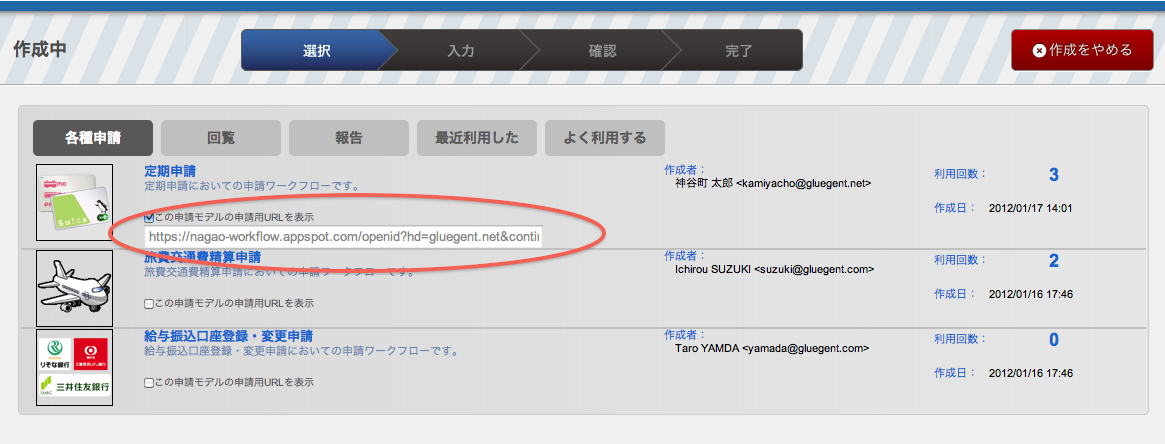
Task: Click the 入力 step in progress bar
Action: (x=461, y=50)
